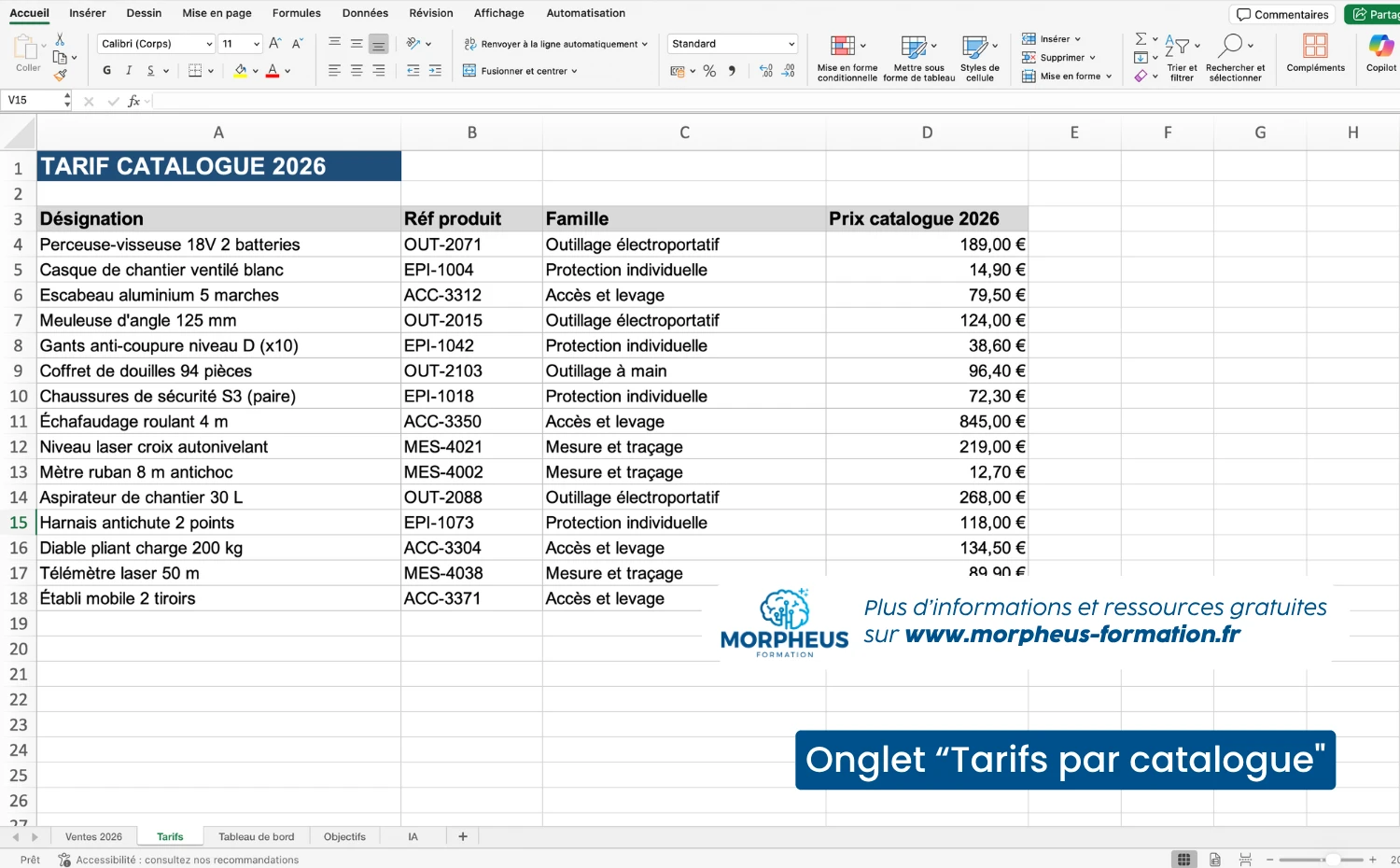
Task: Toggle bold with the G button
Action: (x=107, y=71)
